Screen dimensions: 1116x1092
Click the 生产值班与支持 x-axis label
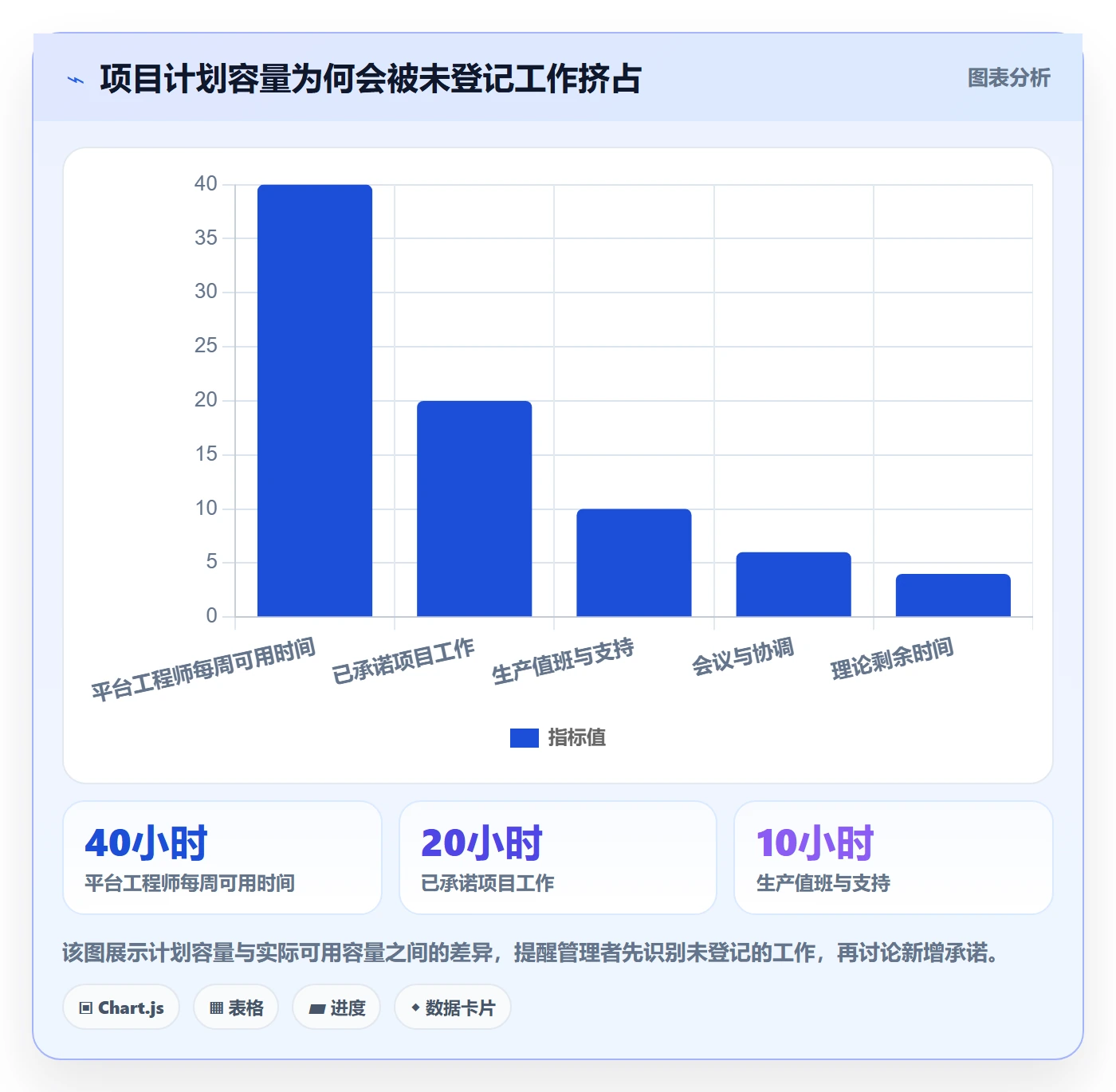point(563,661)
